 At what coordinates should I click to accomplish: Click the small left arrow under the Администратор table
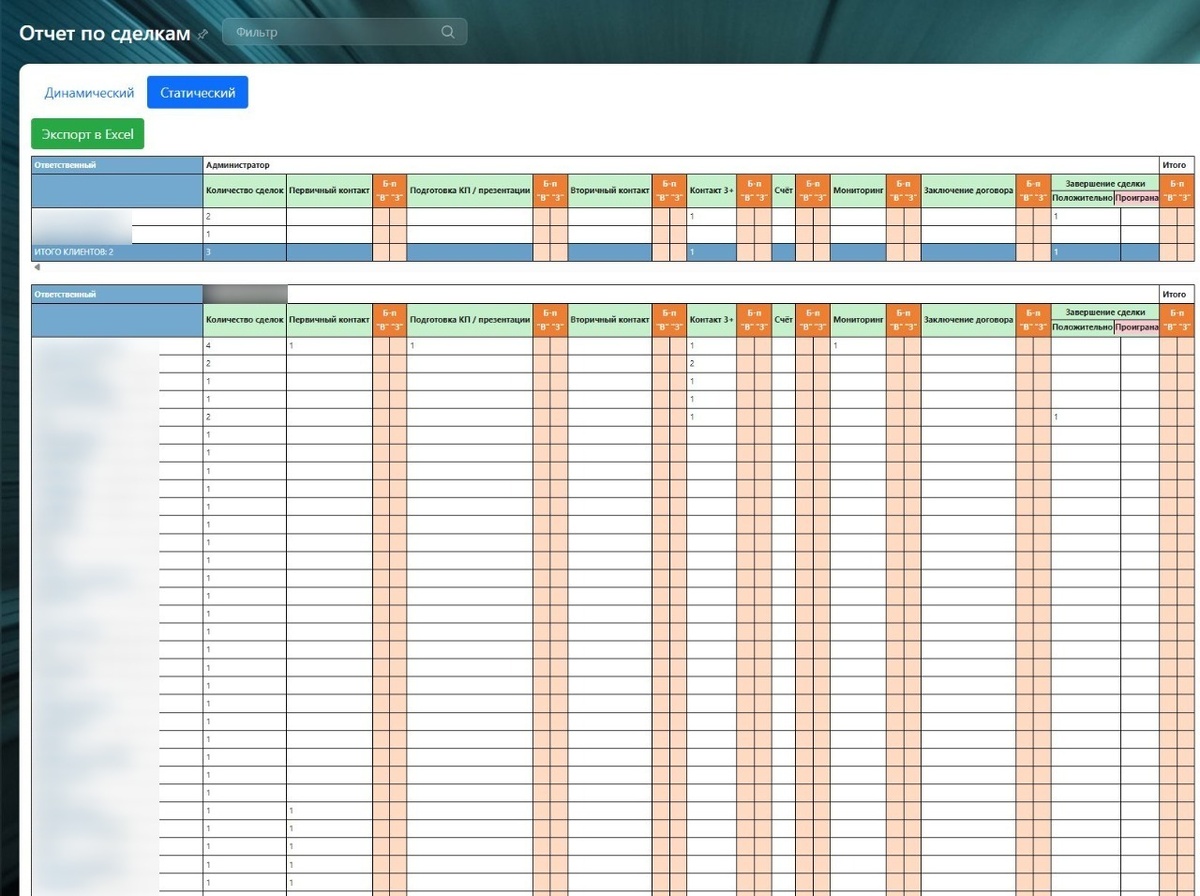pos(37,268)
